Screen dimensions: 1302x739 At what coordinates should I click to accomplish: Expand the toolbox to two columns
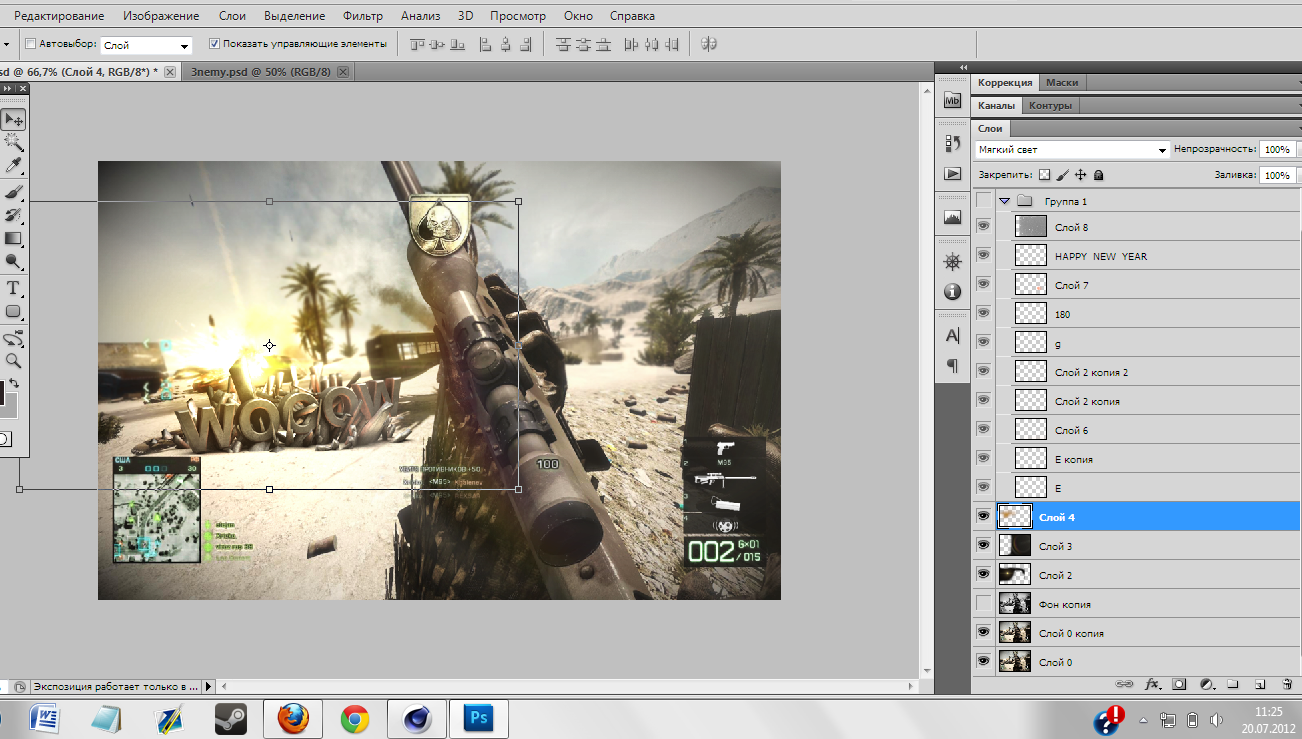click(8, 89)
